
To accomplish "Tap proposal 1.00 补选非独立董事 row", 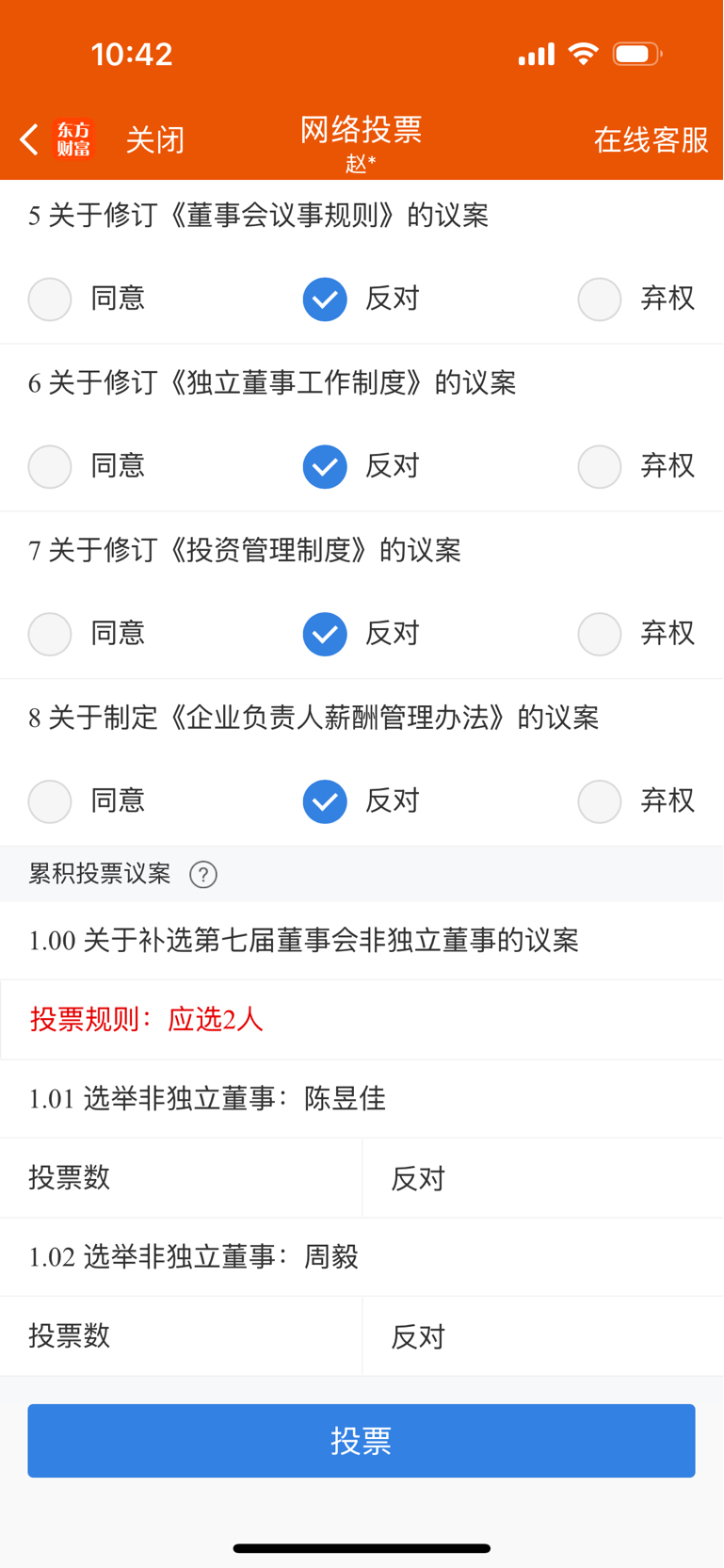I will click(362, 941).
